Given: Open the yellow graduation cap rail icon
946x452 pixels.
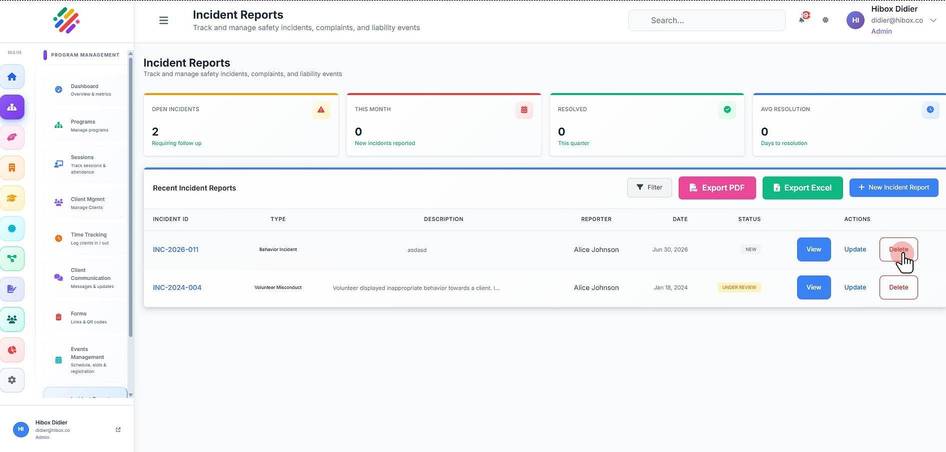Looking at the screenshot, I should [x=12, y=198].
